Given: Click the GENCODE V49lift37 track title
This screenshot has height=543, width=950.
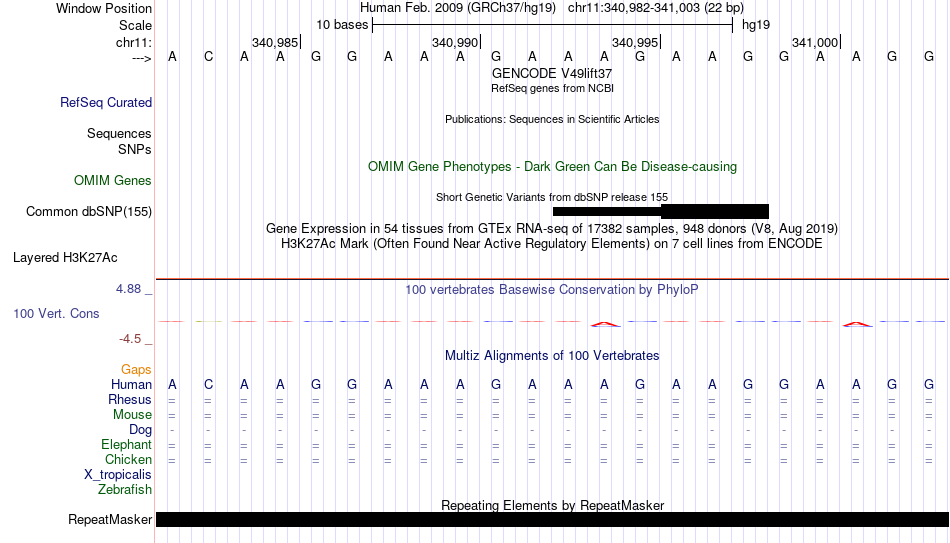Looking at the screenshot, I should tap(552, 73).
